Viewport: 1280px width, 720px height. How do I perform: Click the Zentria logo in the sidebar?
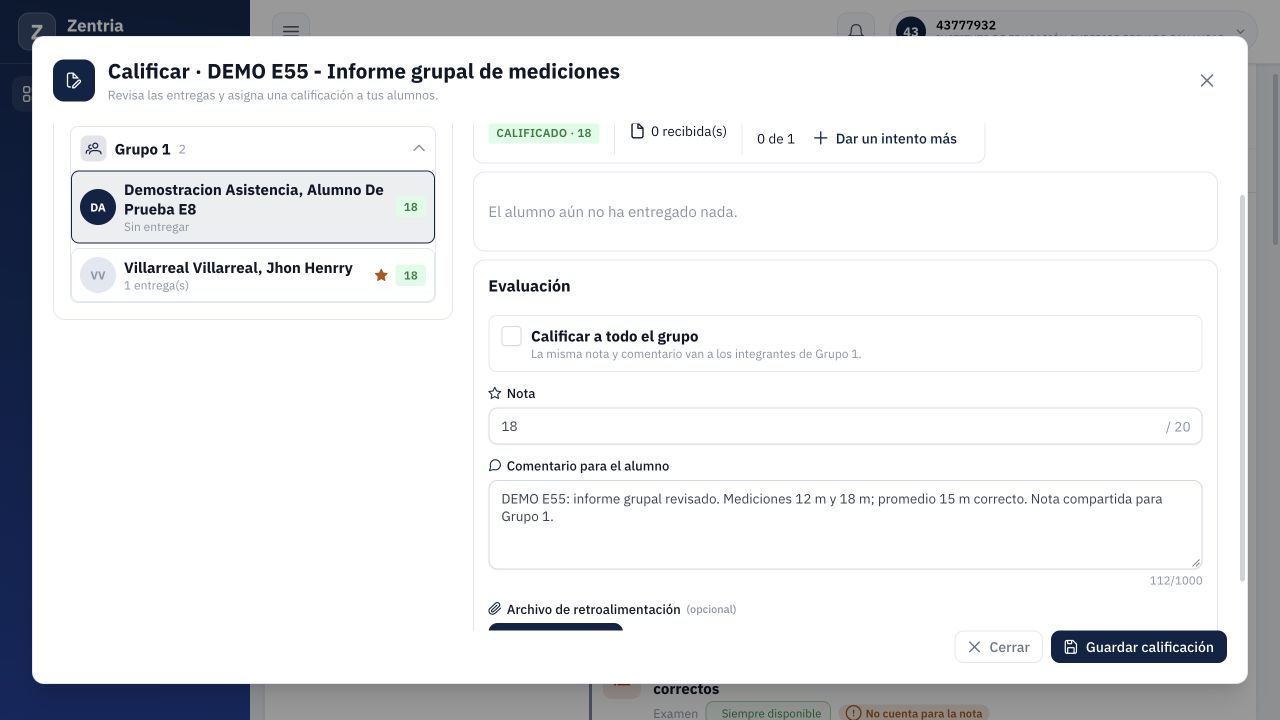point(37,30)
